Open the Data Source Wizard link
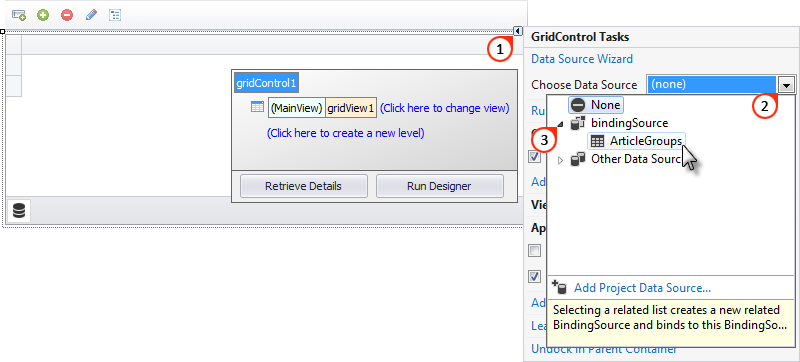The height and width of the screenshot is (362, 800). [x=582, y=59]
